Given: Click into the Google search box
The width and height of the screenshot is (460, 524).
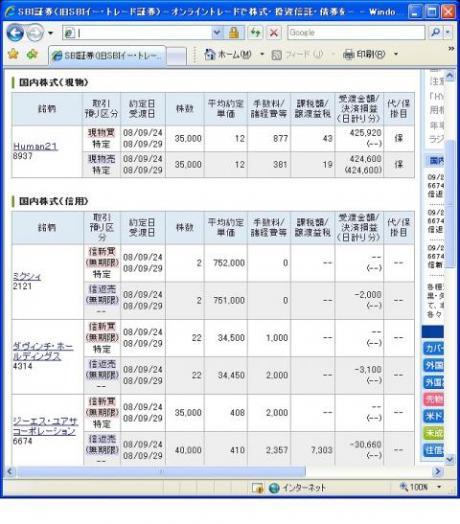Looking at the screenshot, I should click(x=356, y=33).
